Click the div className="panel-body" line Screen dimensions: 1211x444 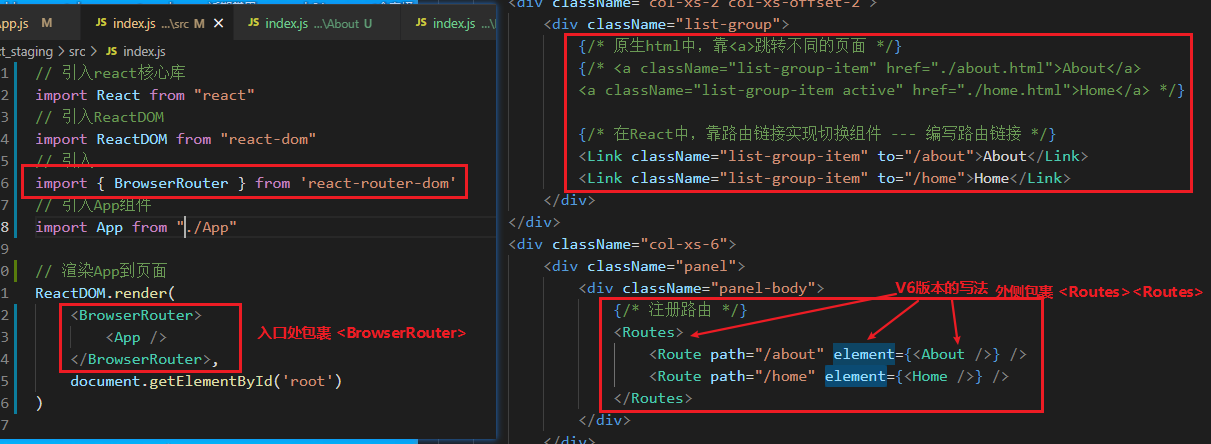(701, 289)
